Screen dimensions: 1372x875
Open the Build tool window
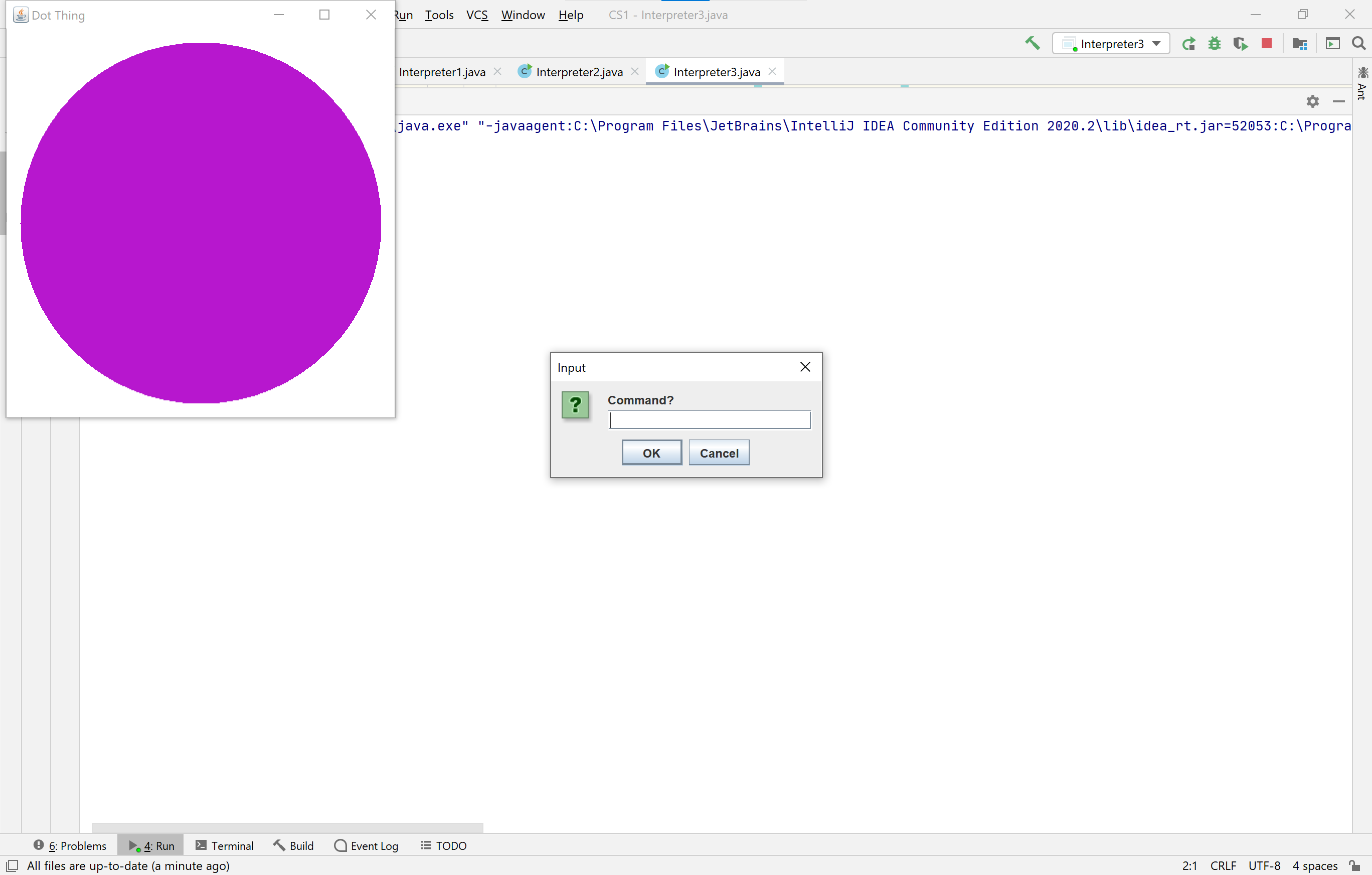pyautogui.click(x=293, y=845)
